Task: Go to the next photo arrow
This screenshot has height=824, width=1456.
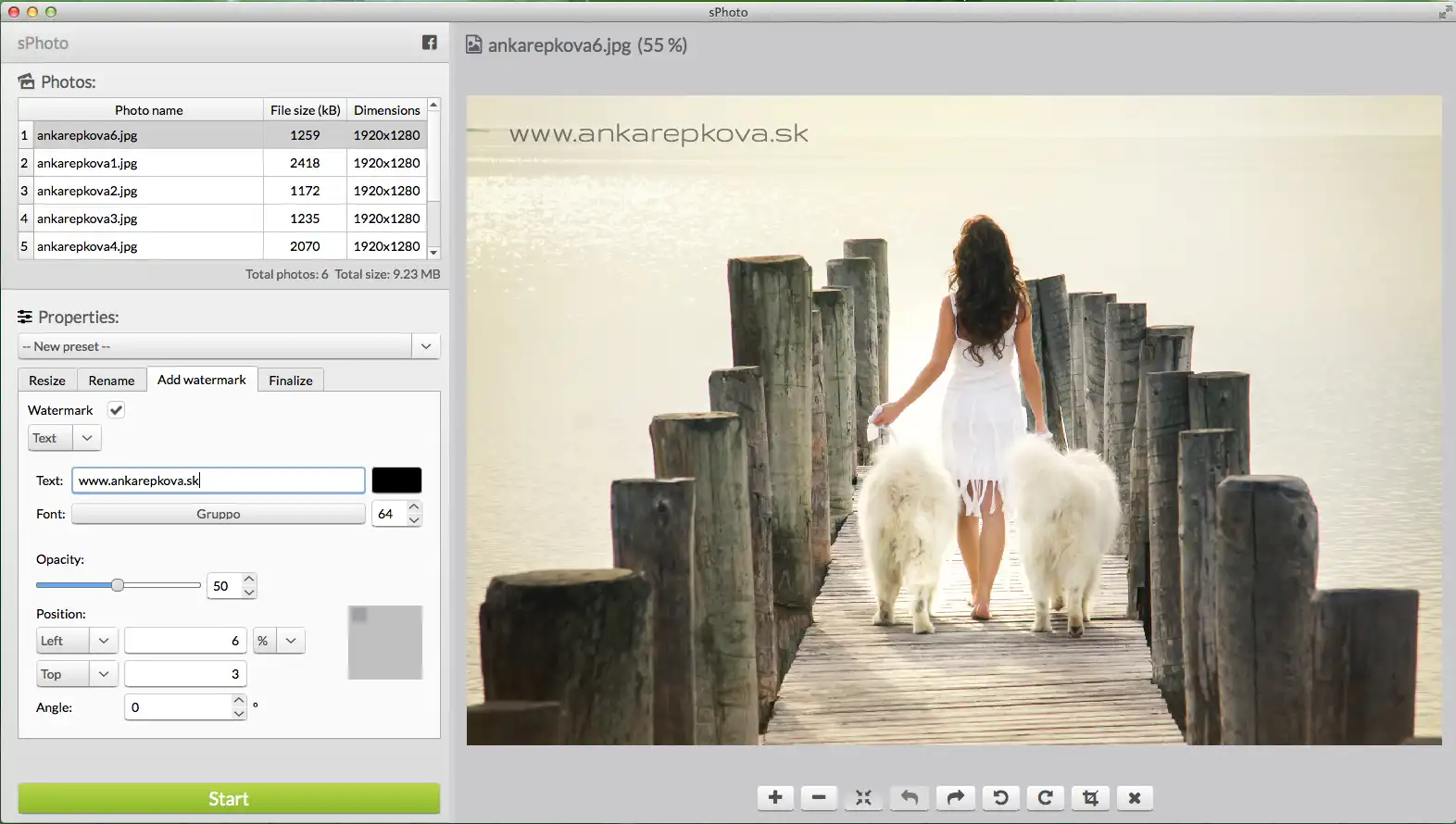Action: (955, 797)
